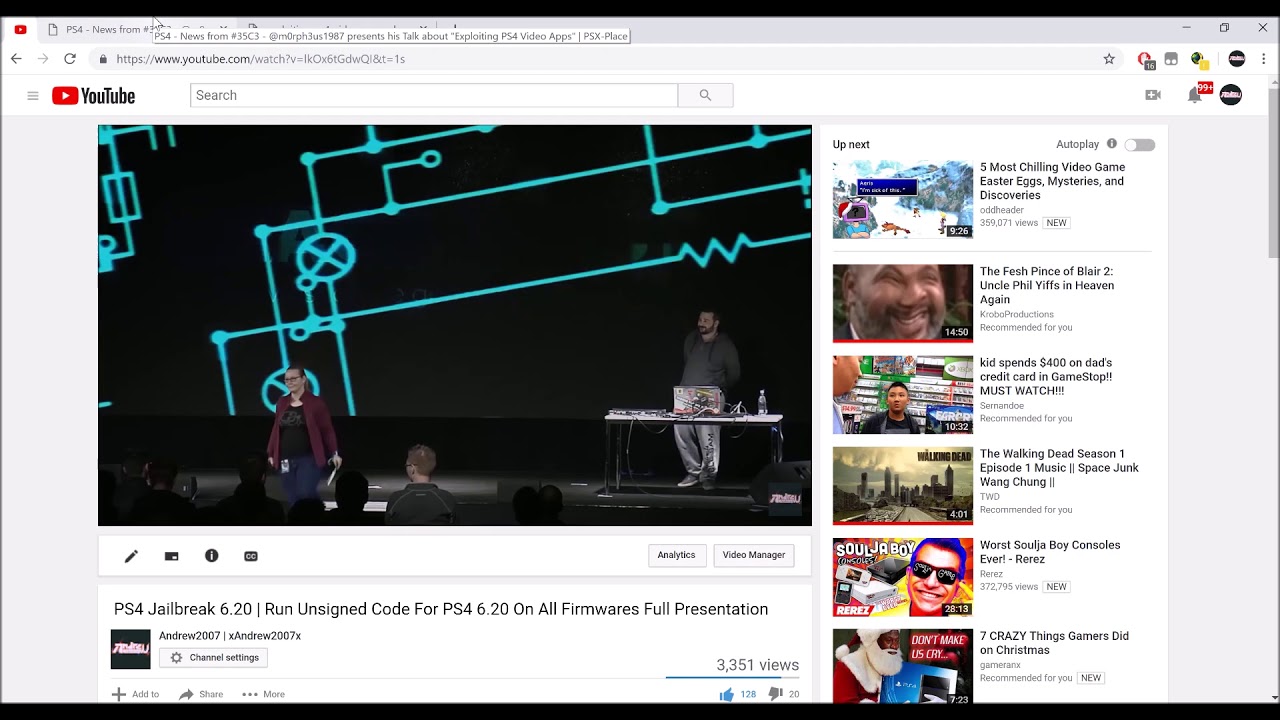This screenshot has width=1280, height=720.
Task: Open the video enhancements icon
Action: (171, 556)
